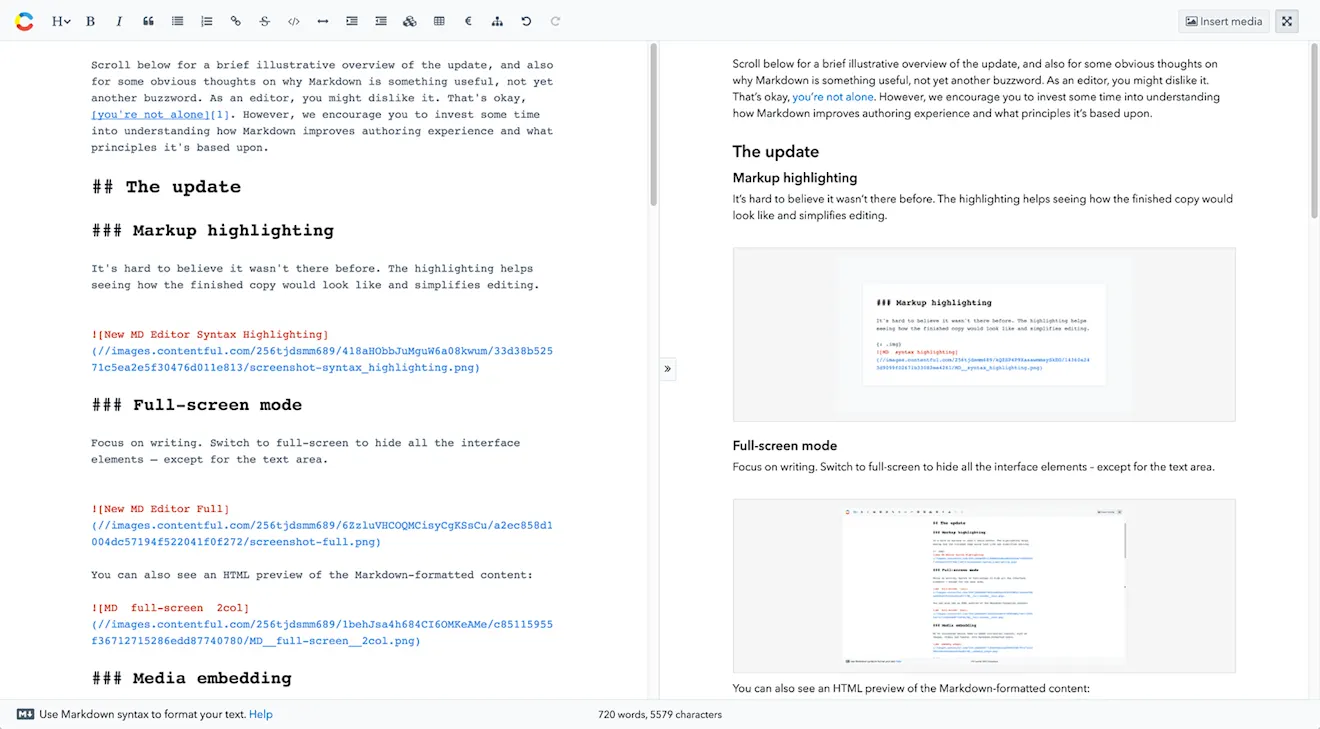The width and height of the screenshot is (1320, 729).
Task: Click "![MD full-screen 2col]" image markup
Action: (170, 607)
